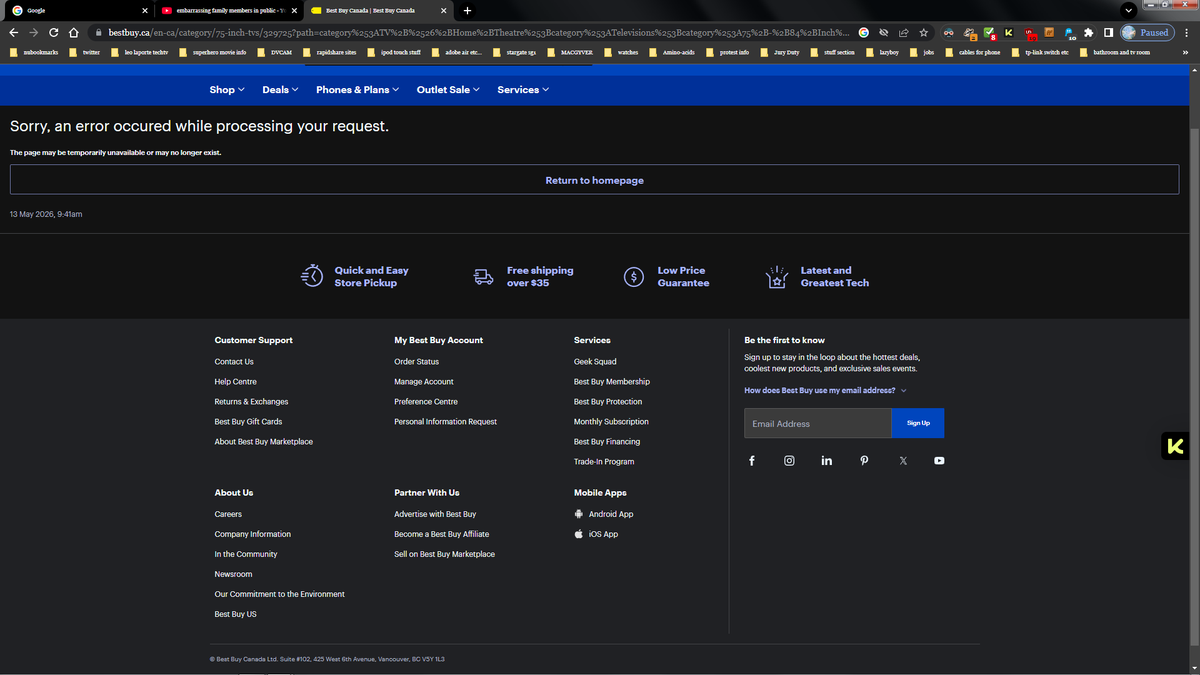The image size is (1200, 675).
Task: Show more bookmarks with the double chevron
Action: coord(1185,52)
